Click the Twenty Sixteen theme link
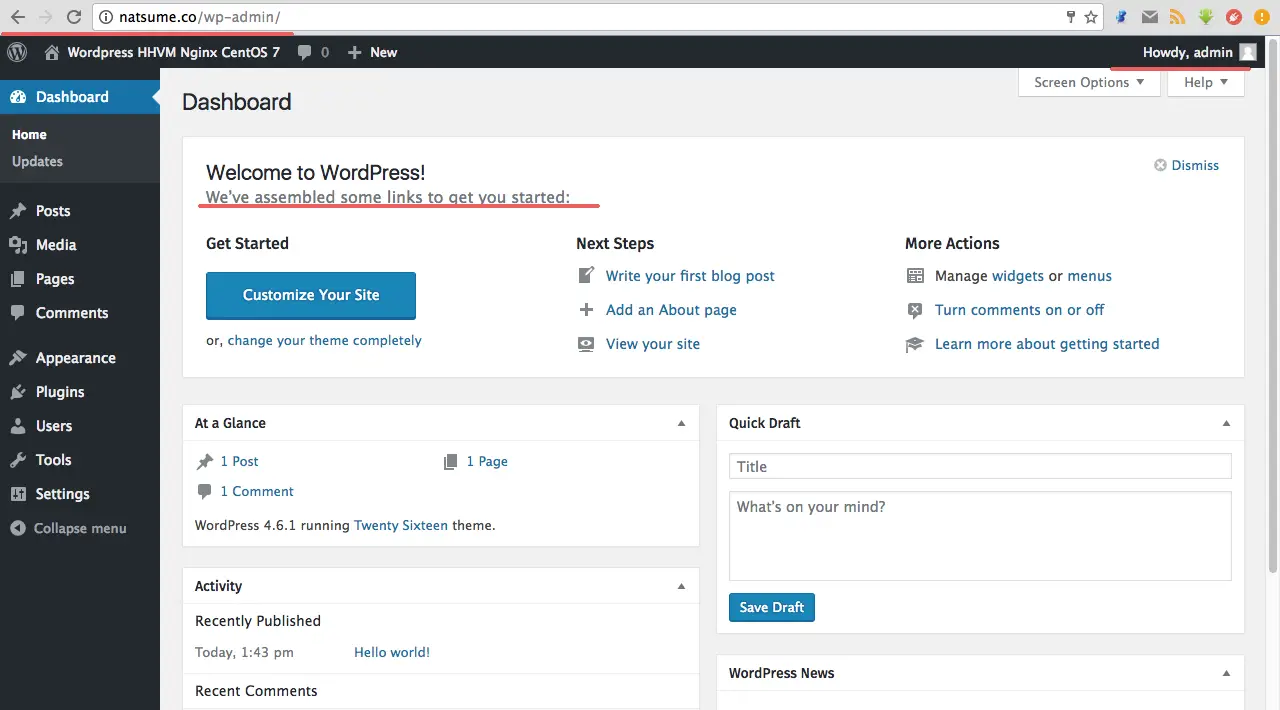 pos(401,525)
